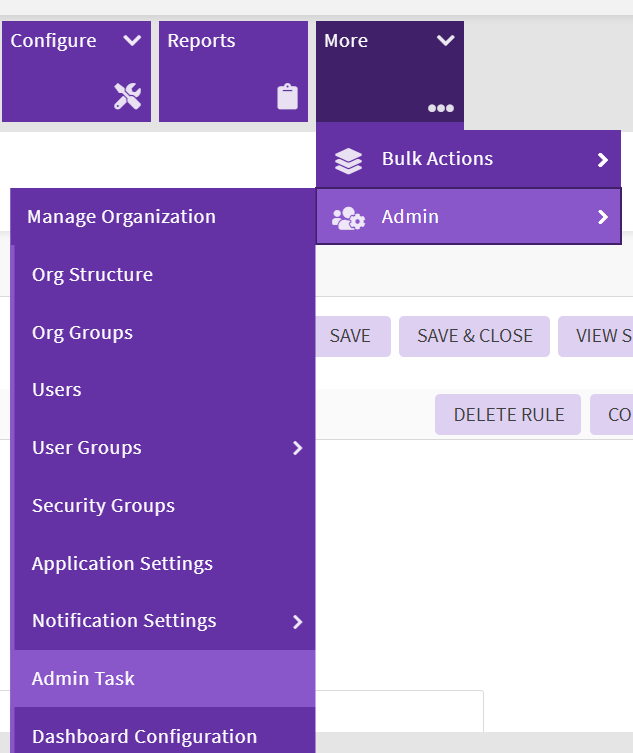Choose Security Groups in Manage Organization
This screenshot has width=633, height=753.
click(103, 506)
